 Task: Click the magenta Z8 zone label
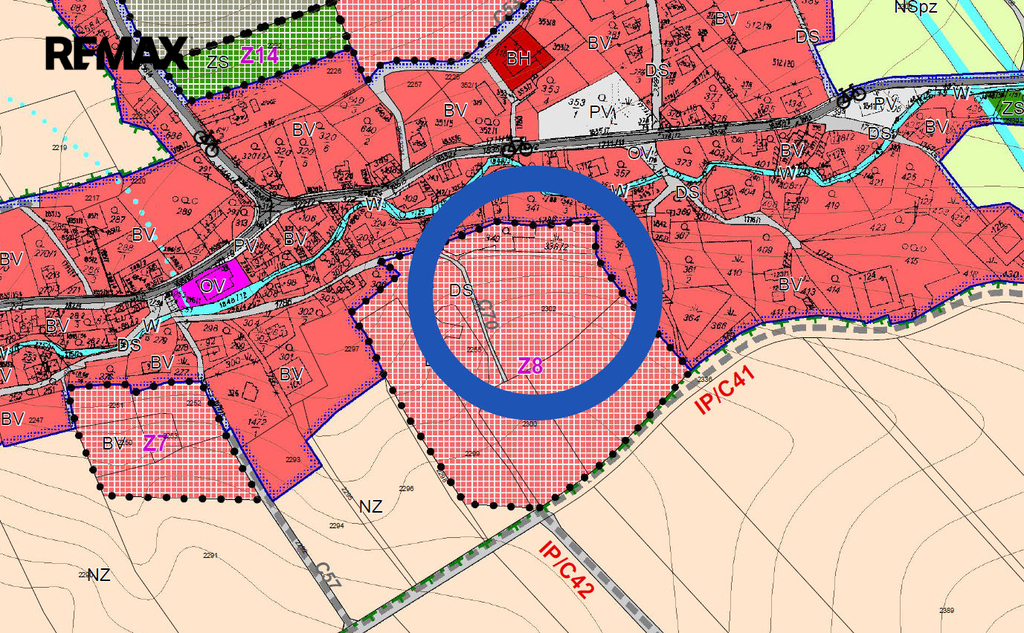tap(530, 366)
